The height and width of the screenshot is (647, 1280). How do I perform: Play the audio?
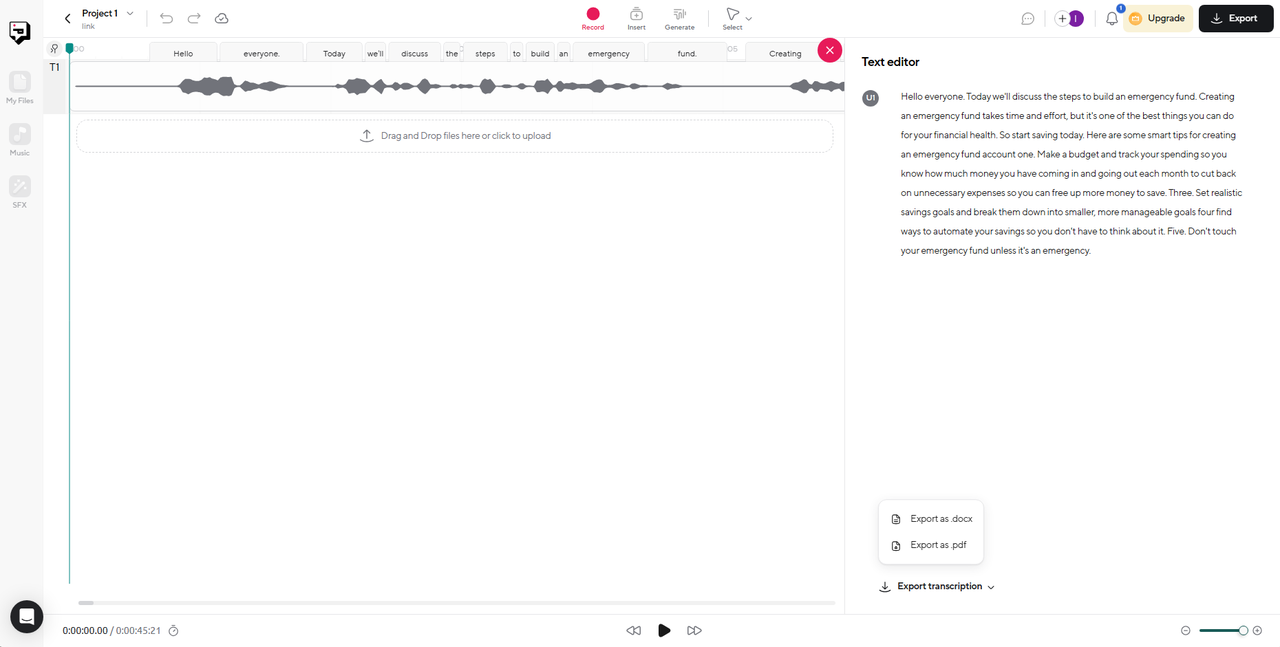[664, 630]
